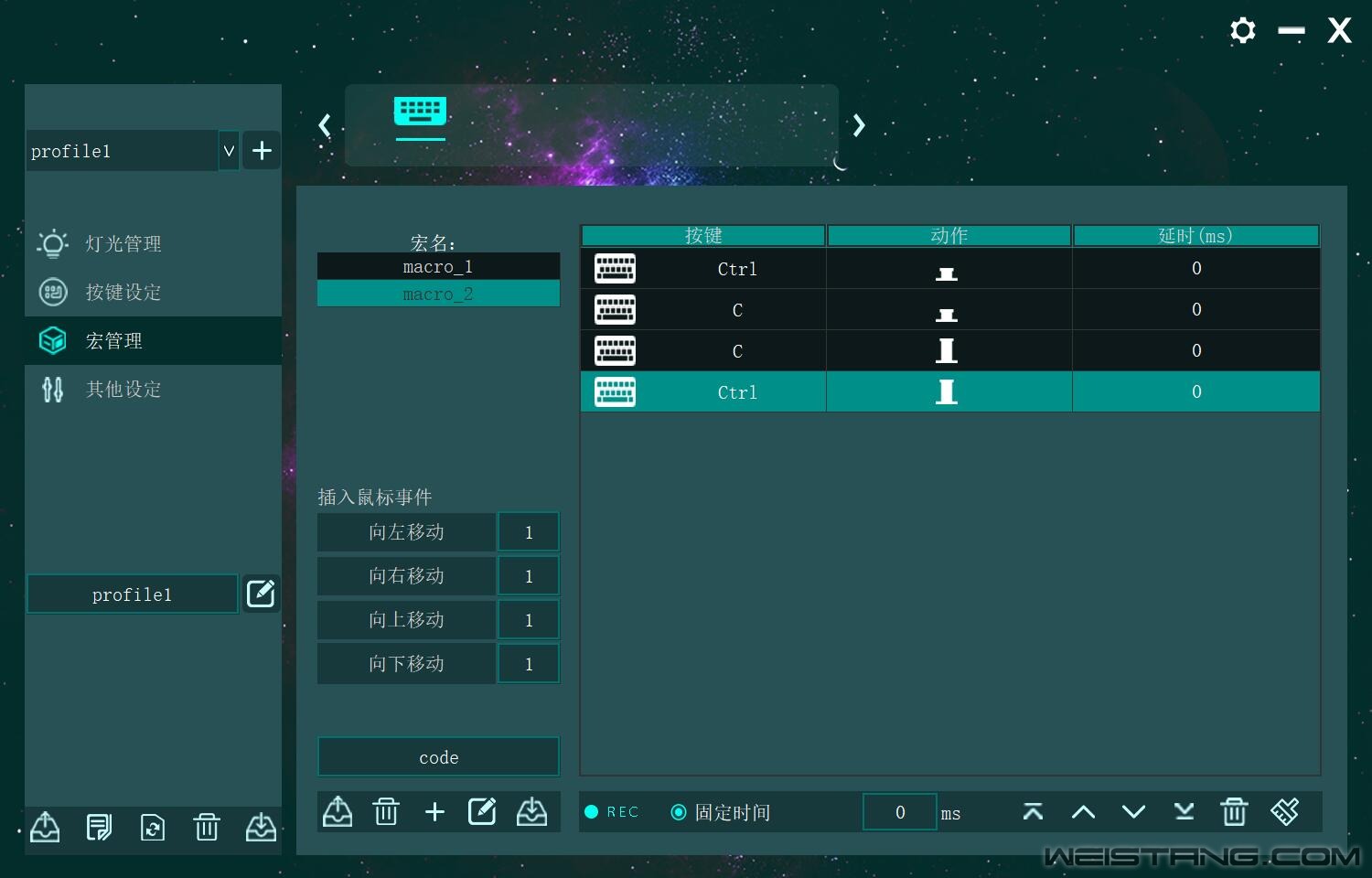Click keyboard icon in first Ctrl row
The image size is (1372, 878).
click(x=615, y=269)
